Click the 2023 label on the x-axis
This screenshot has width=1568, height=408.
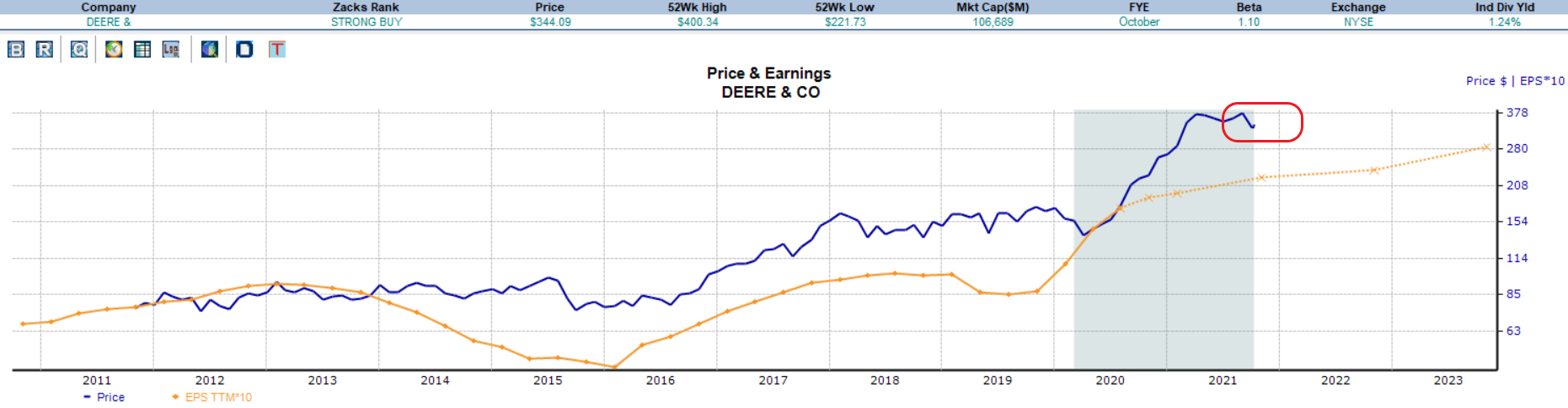1448,380
